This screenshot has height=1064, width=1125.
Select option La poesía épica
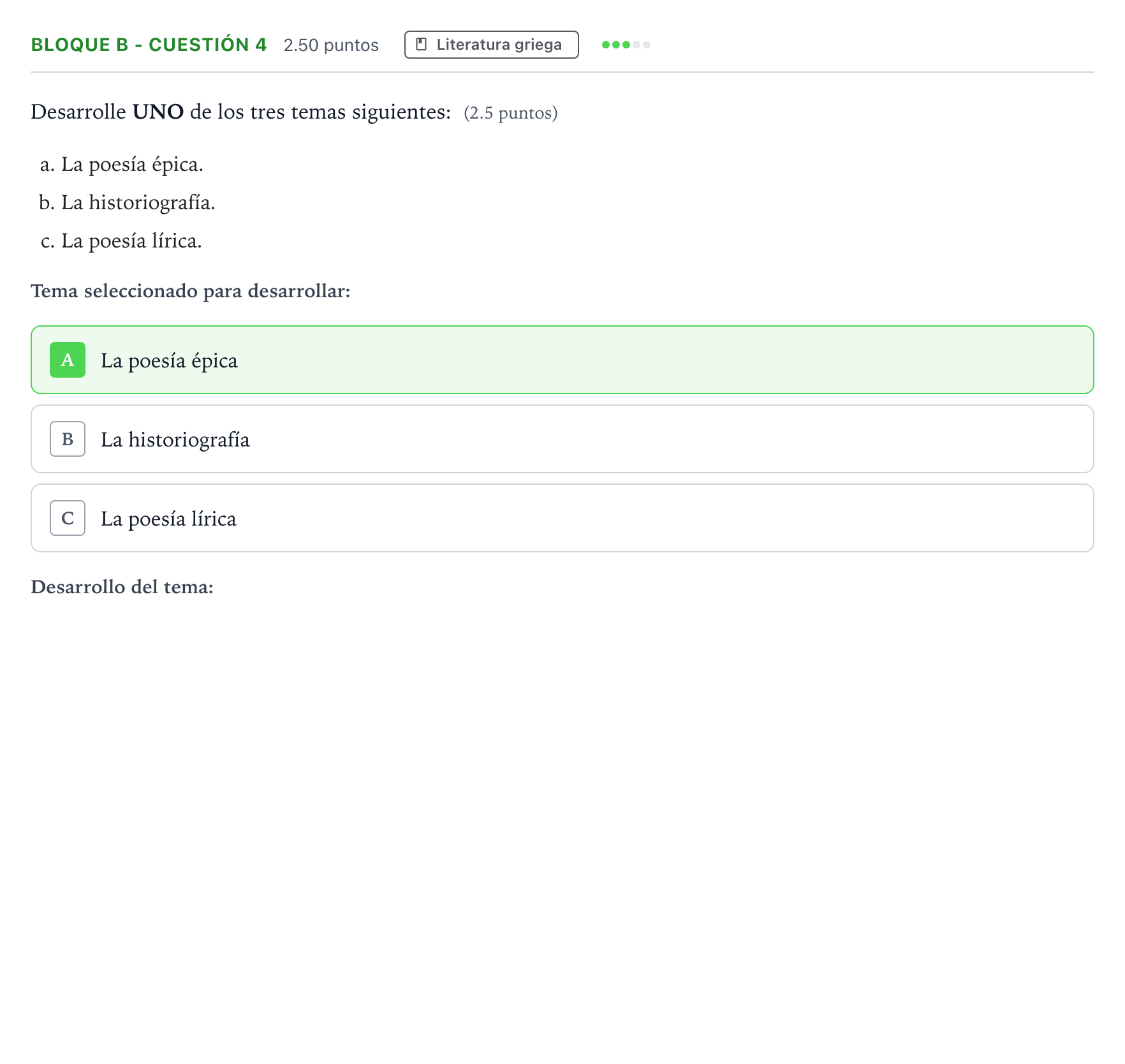coord(562,360)
